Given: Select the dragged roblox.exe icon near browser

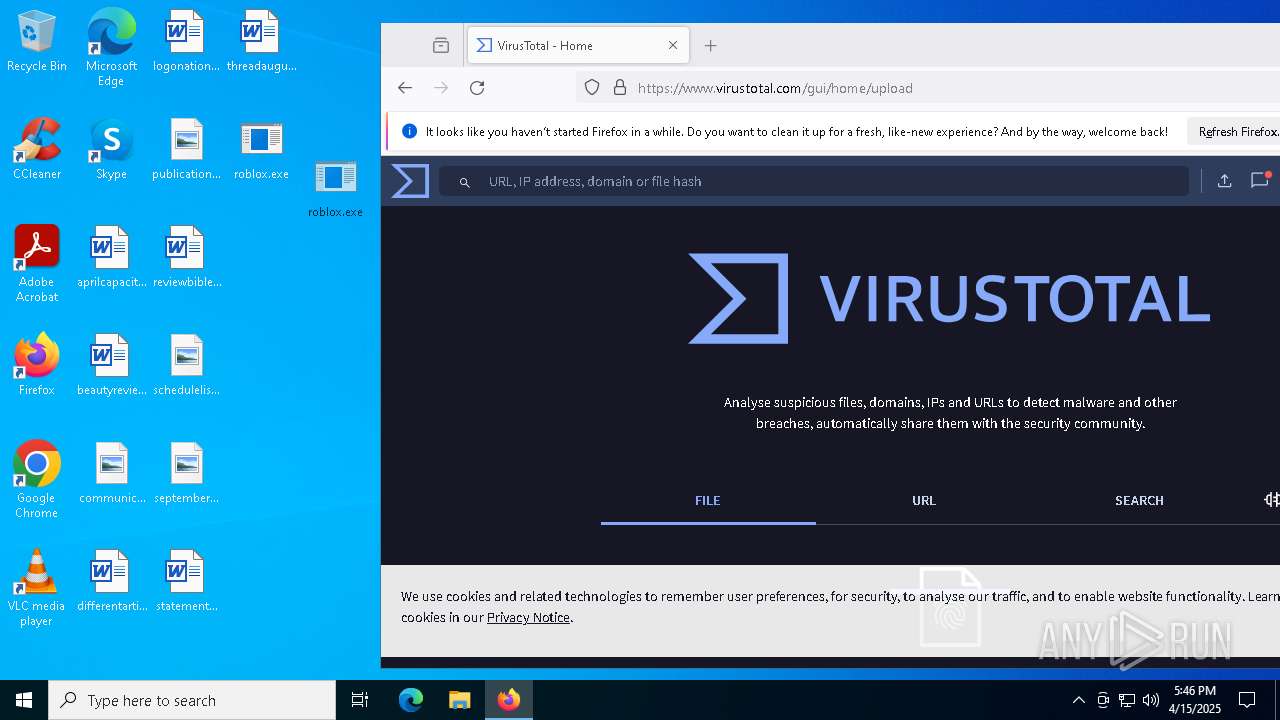Looking at the screenshot, I should (x=335, y=188).
